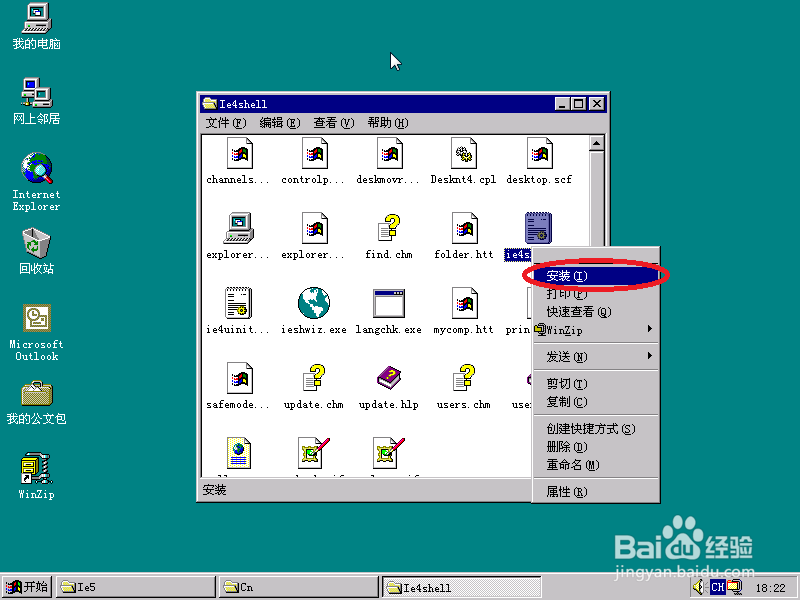Click the CH input language indicator

tap(717, 587)
